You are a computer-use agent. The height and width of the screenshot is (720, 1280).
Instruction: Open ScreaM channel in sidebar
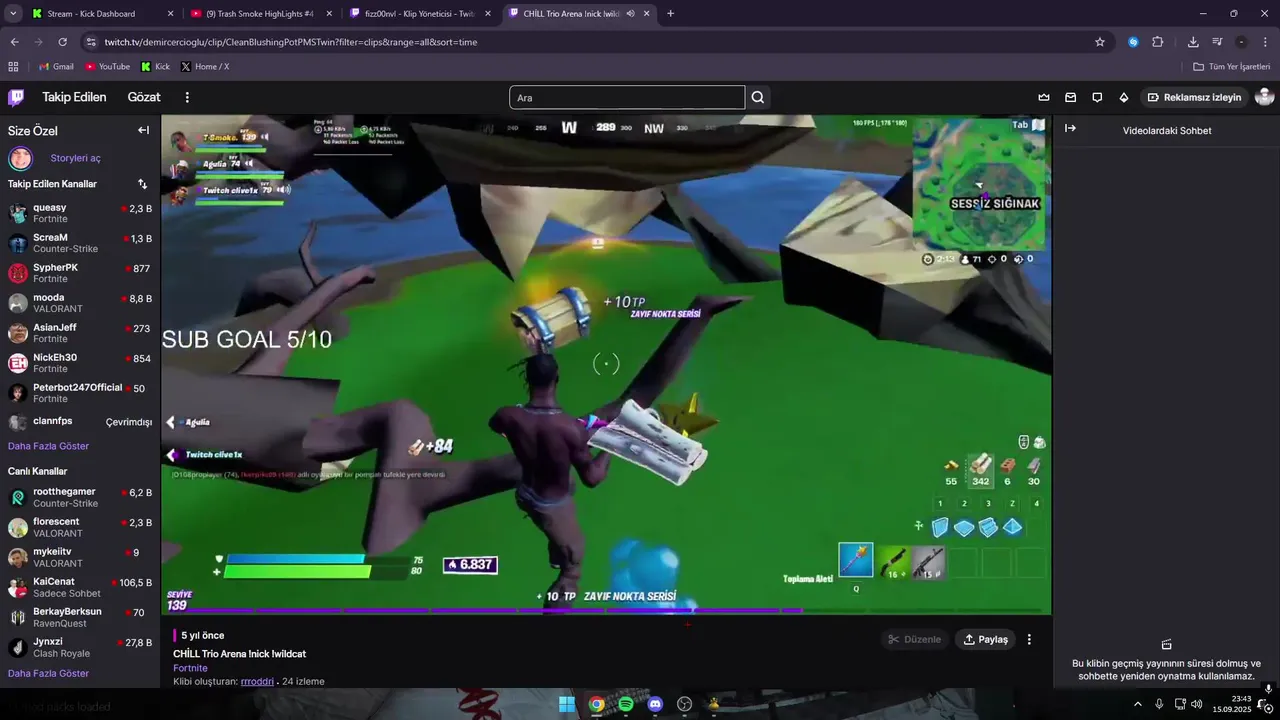pyautogui.click(x=80, y=243)
